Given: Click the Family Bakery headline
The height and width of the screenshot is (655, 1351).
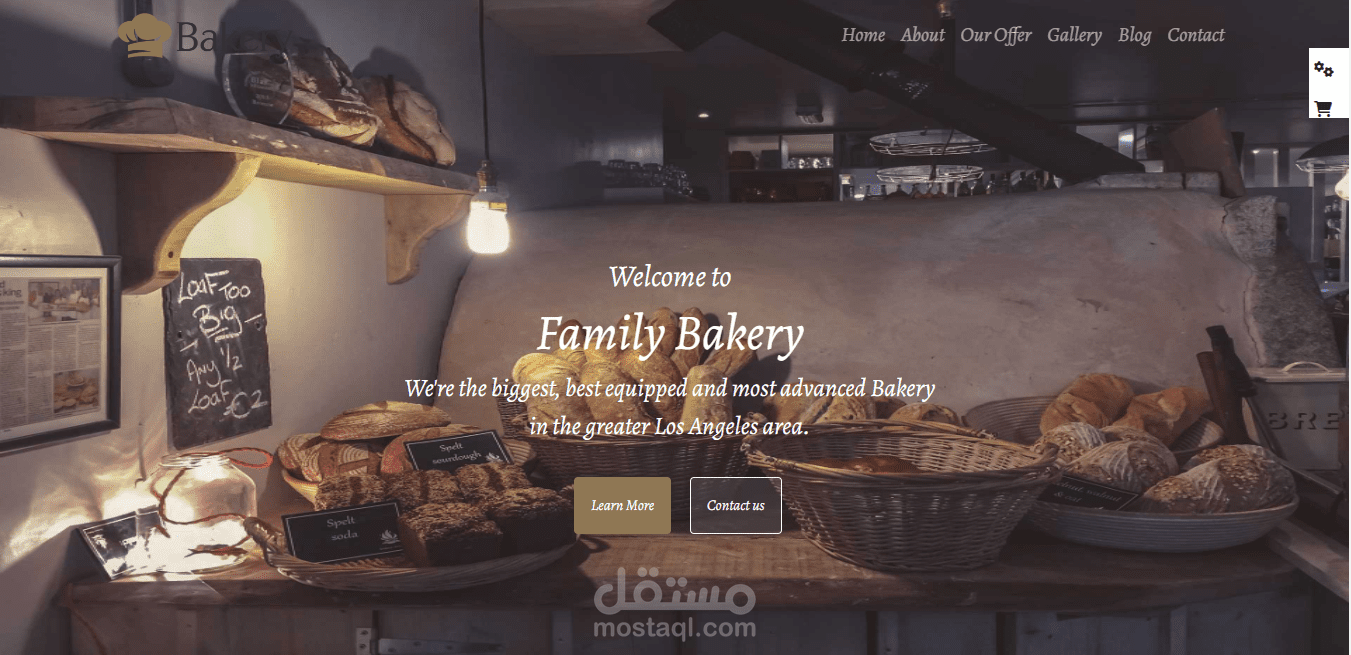Looking at the screenshot, I should tap(670, 334).
